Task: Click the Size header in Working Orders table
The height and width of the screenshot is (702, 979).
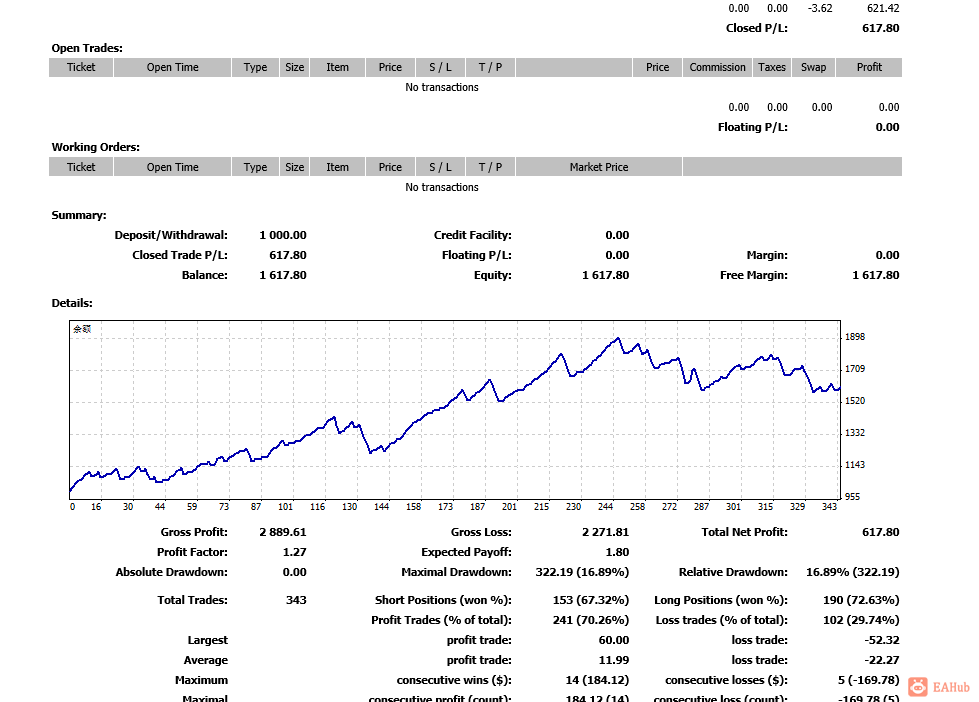Action: (x=295, y=167)
